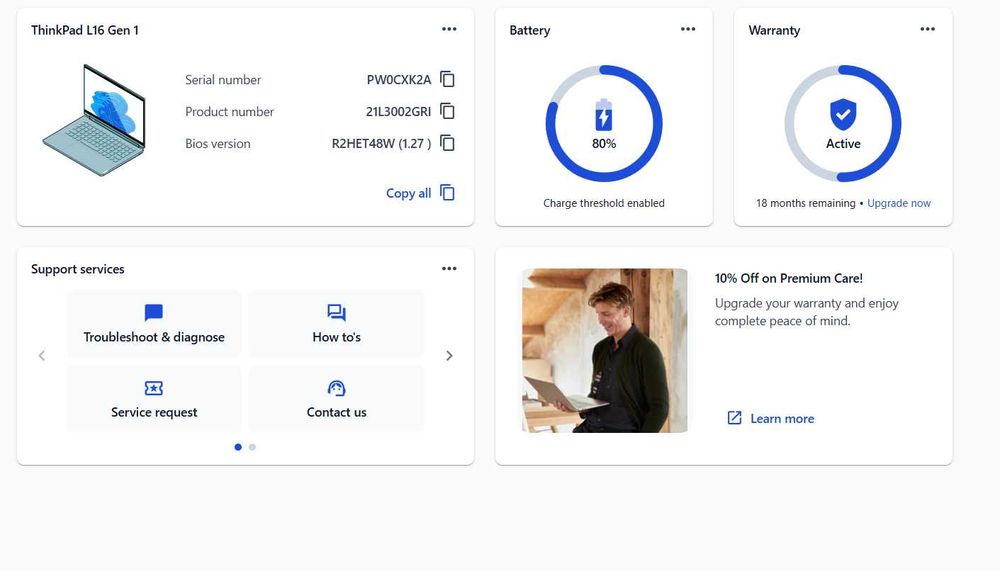The width and height of the screenshot is (1000, 571).
Task: Click the Premium Care promo photo
Action: tap(605, 350)
